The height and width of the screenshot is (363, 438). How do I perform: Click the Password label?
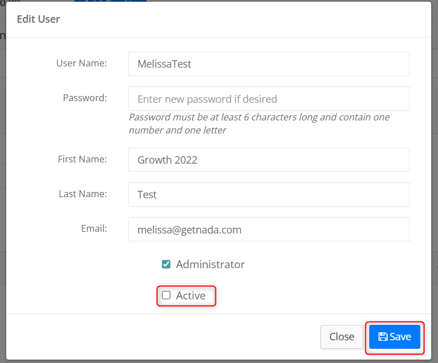pos(85,98)
